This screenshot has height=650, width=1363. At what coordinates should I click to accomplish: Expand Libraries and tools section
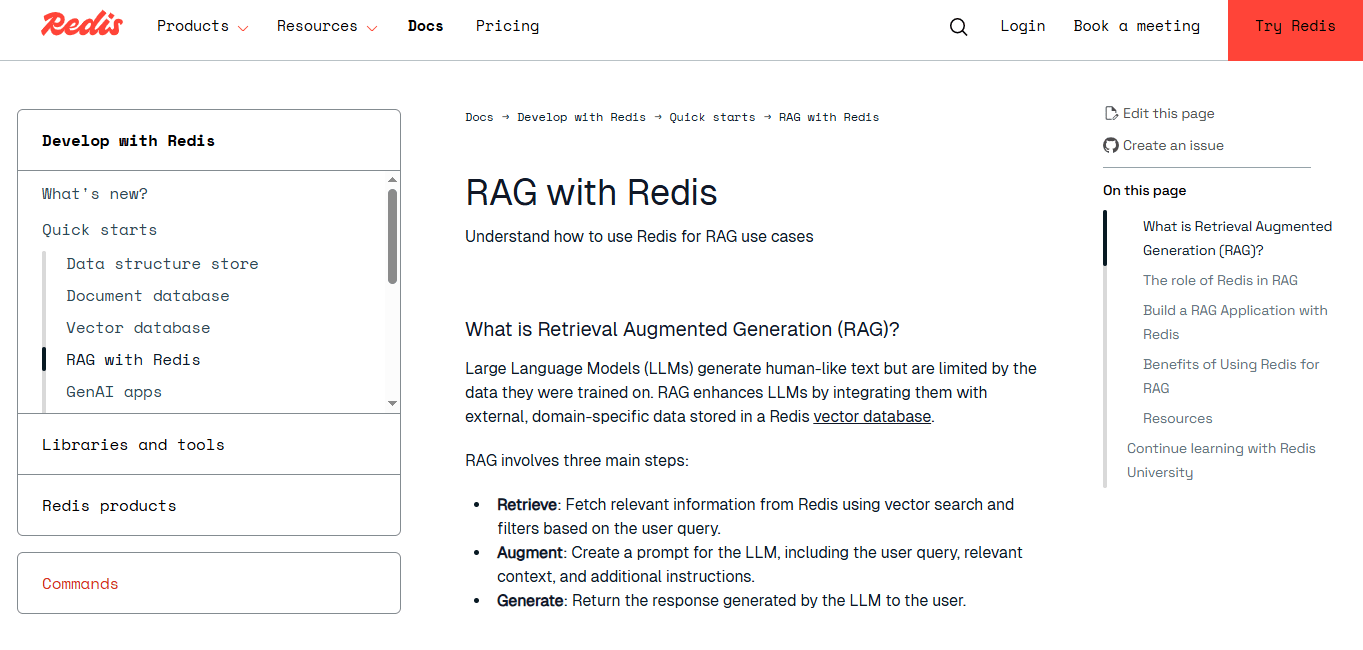(209, 444)
